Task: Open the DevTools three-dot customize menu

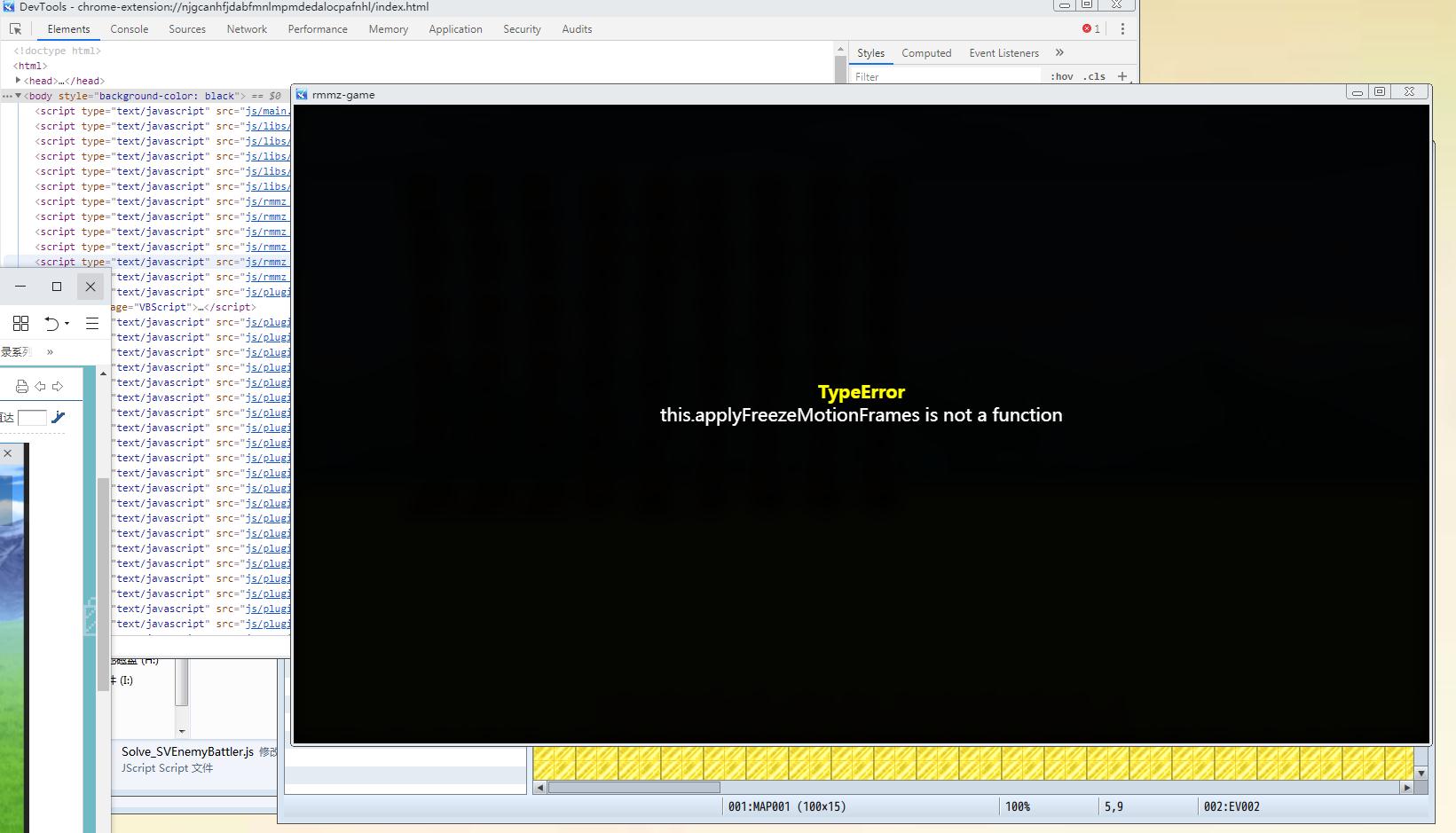Action: [1122, 29]
